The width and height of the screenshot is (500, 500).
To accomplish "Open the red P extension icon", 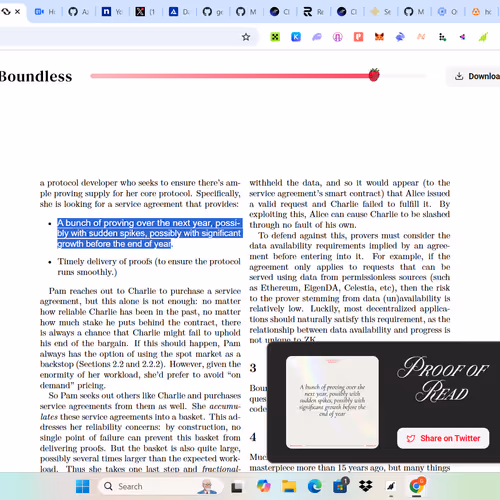I will [358, 37].
